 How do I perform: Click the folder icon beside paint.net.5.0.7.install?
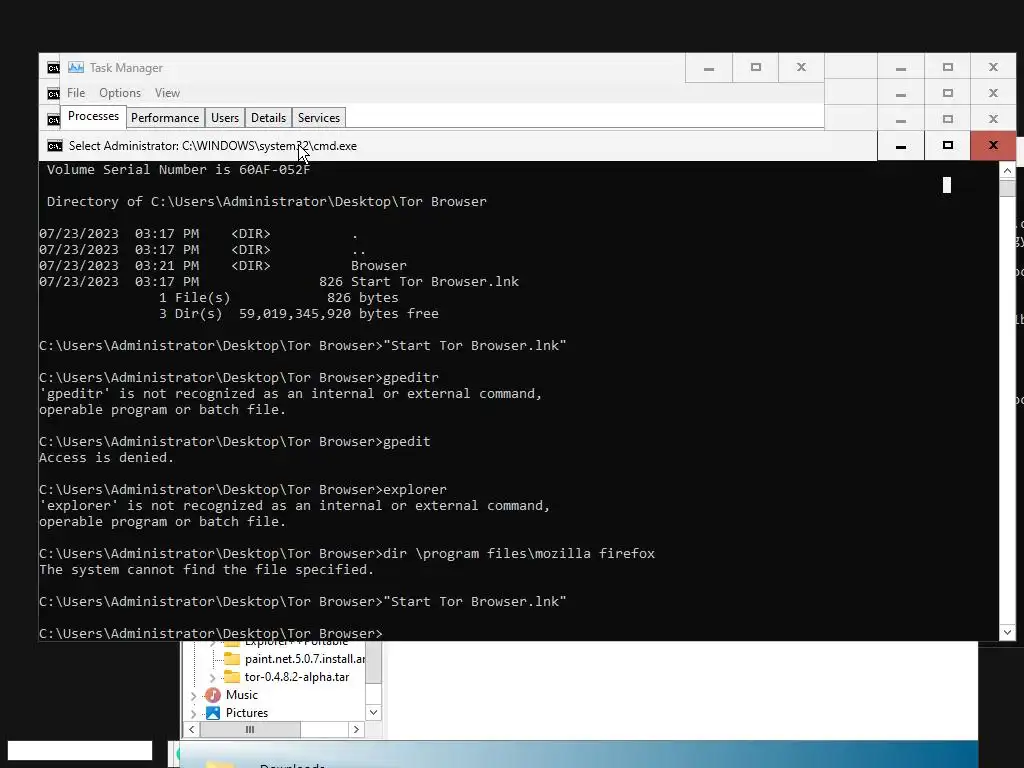point(232,659)
